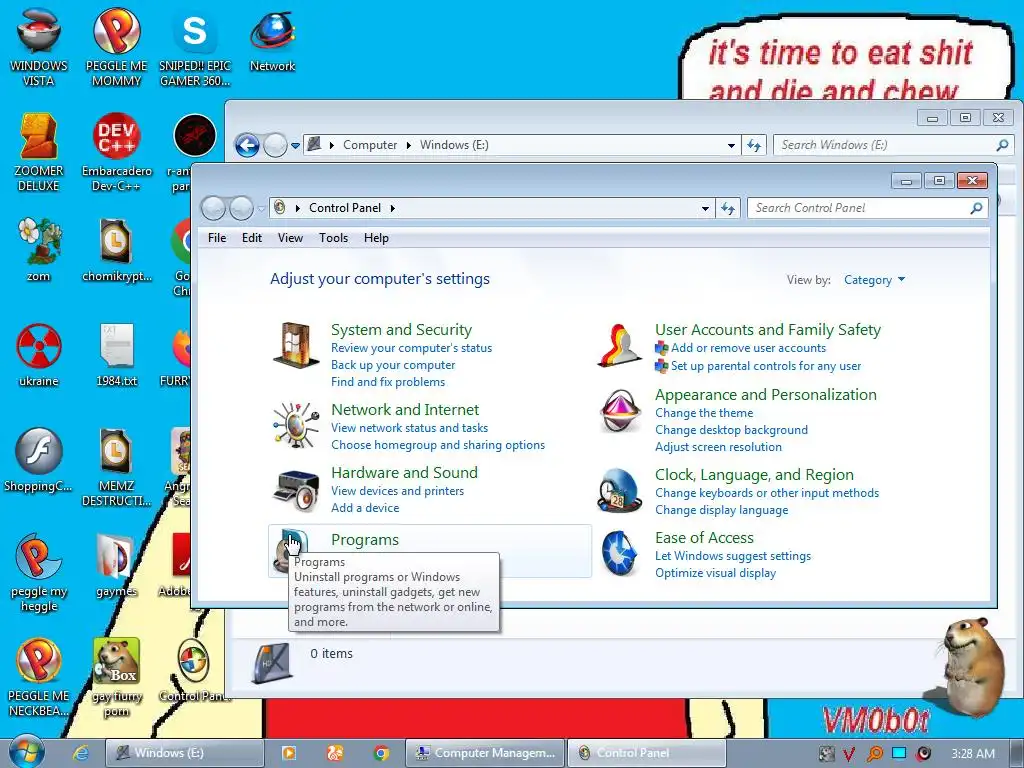Screen dimensions: 1024x768
Task: Open System and Security category icon
Action: (295, 345)
